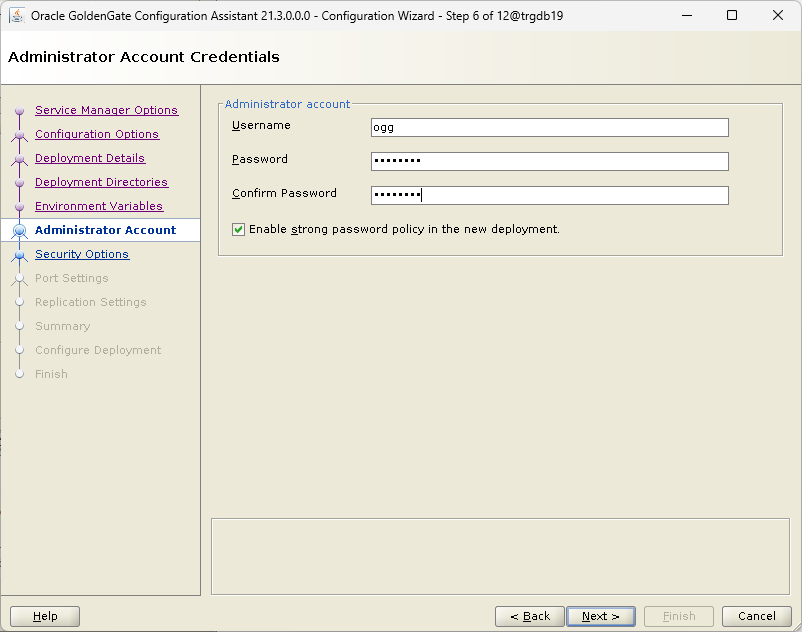Focus the Password field

click(x=549, y=161)
